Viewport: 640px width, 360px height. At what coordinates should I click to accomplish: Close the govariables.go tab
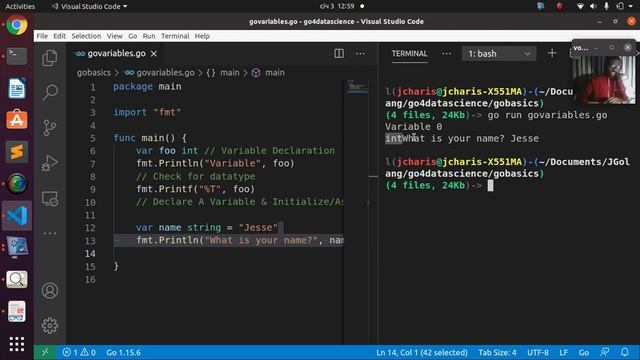pyautogui.click(x=154, y=53)
